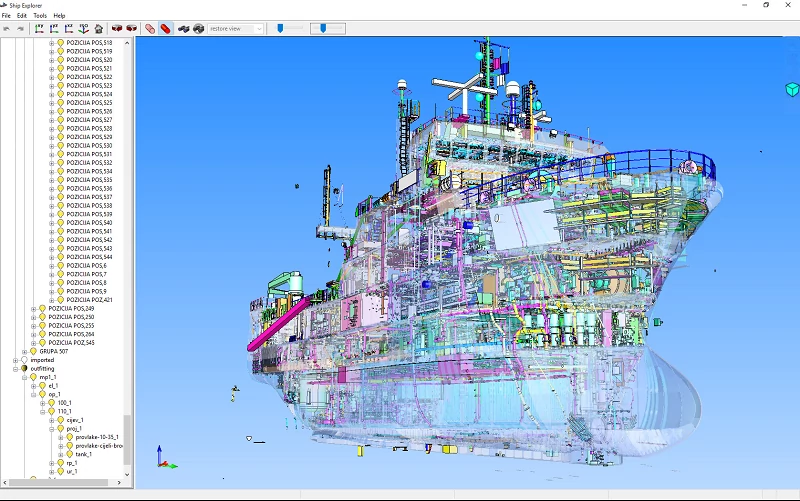Viewport: 800px width, 501px height.
Task: Toggle visibility bulb for POZICIJA POS,525
Action: click(x=60, y=103)
